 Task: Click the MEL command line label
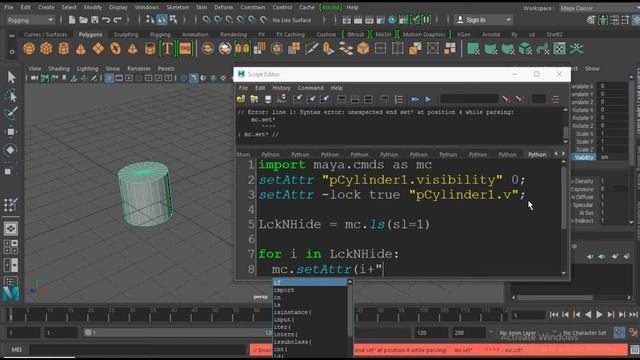(x=16, y=349)
